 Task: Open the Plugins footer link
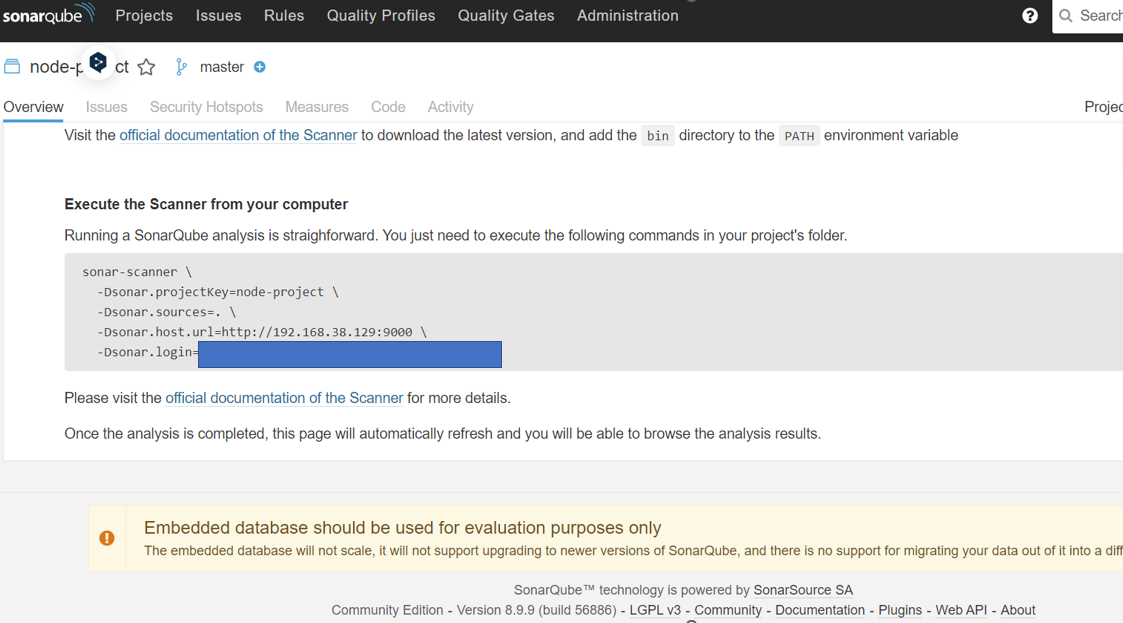899,610
